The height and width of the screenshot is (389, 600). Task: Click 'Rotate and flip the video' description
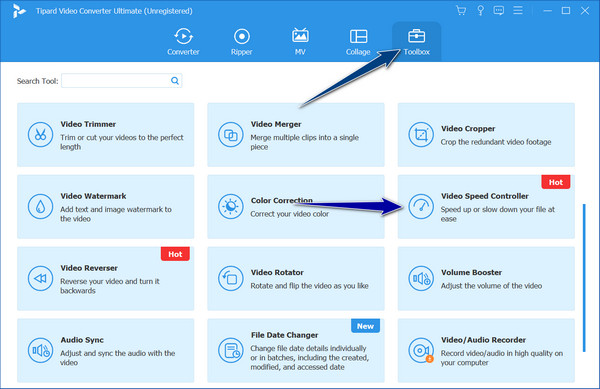pos(310,286)
